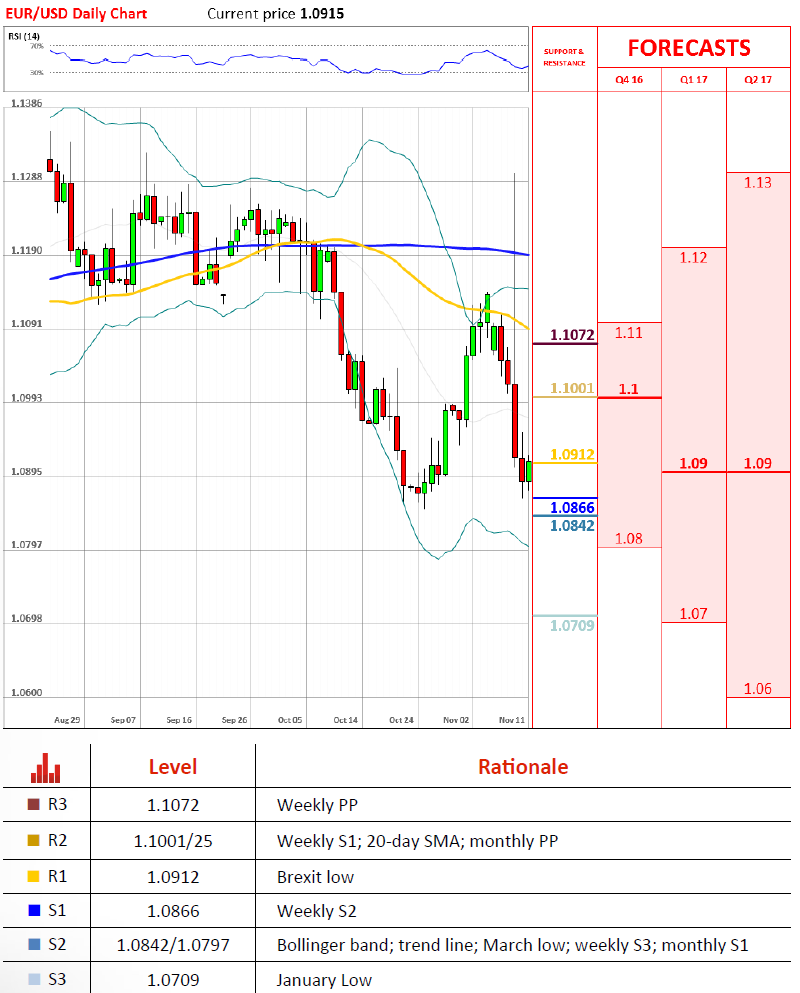
Task: Click the 1.11 forecast value in Q4 16
Action: click(x=628, y=333)
